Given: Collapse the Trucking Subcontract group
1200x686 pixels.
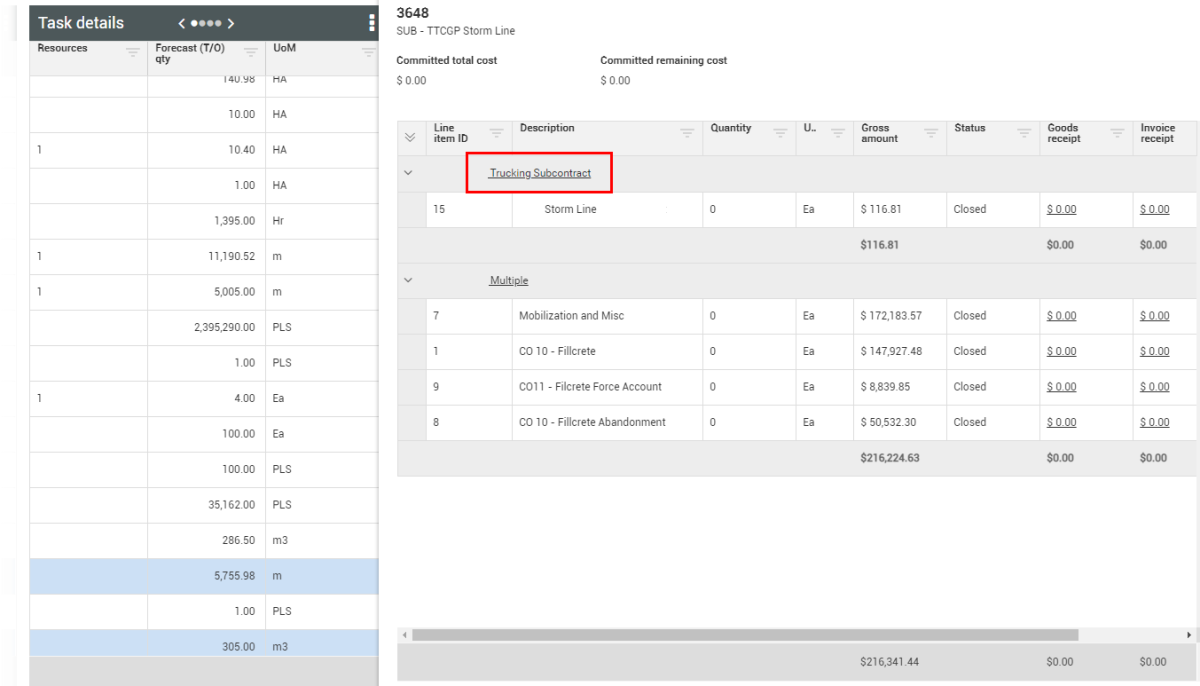Looking at the screenshot, I should (408, 173).
